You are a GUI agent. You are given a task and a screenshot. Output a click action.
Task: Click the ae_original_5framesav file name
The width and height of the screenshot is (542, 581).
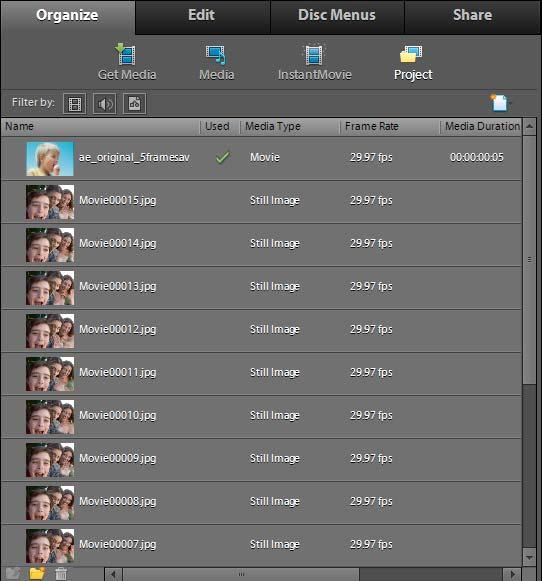(134, 157)
